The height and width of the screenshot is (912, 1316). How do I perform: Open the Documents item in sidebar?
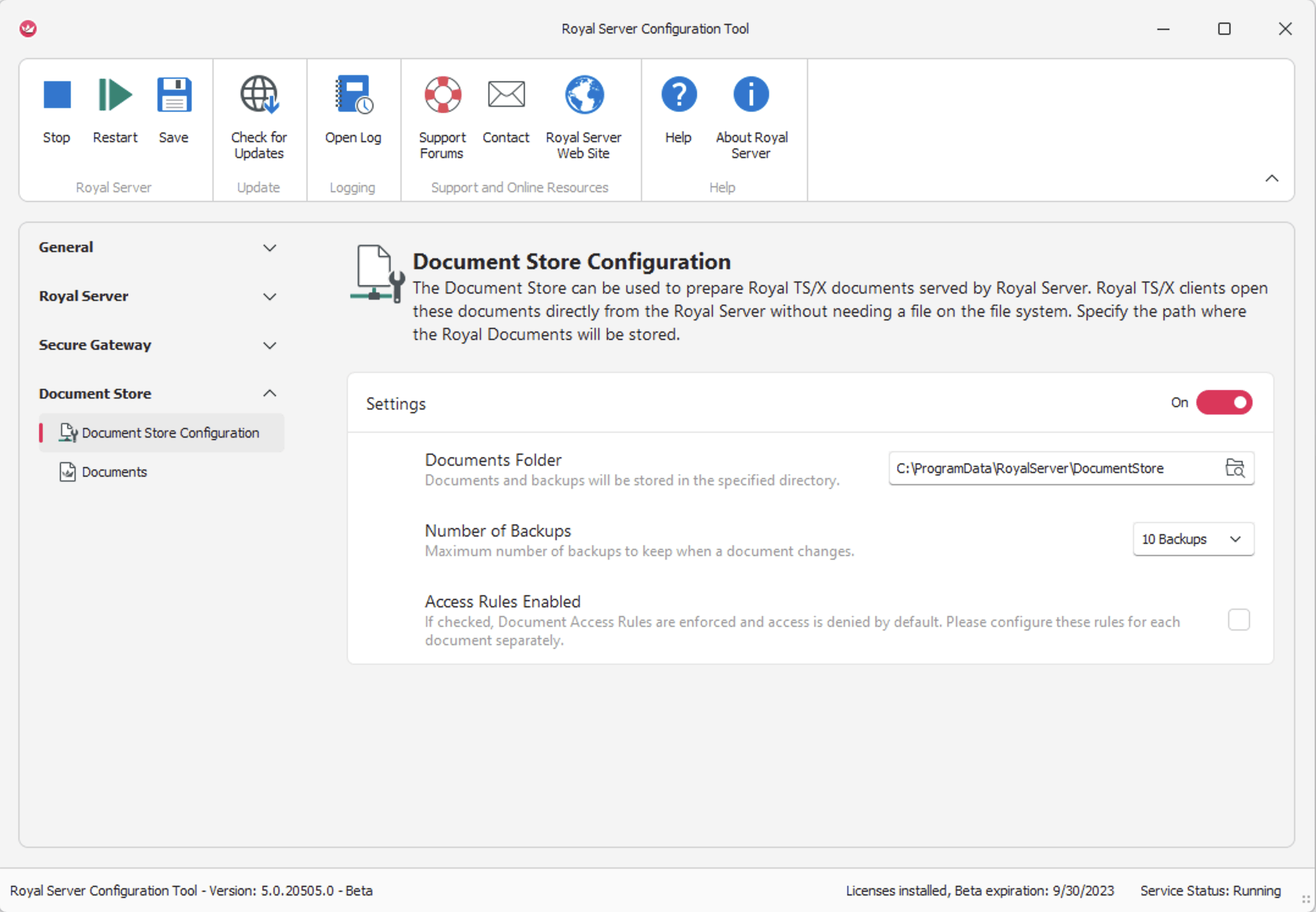(162, 472)
